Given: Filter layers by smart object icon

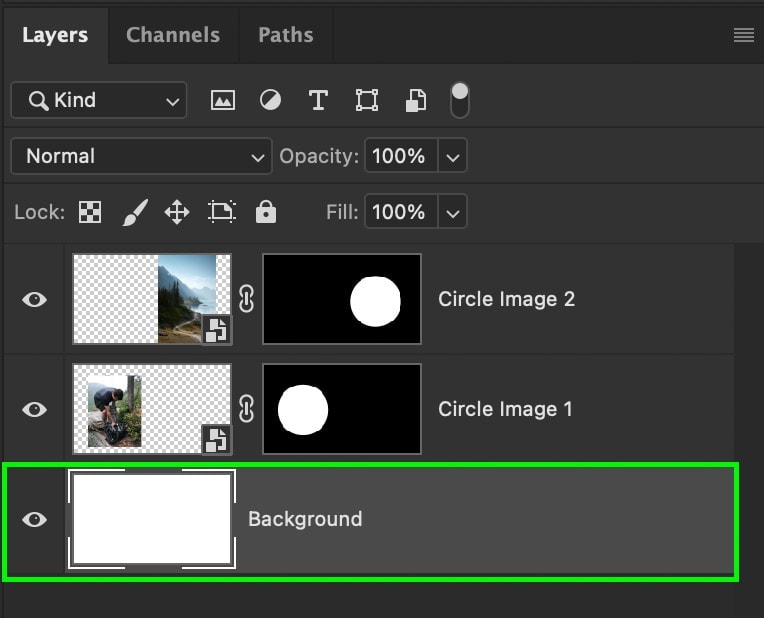Looking at the screenshot, I should tap(416, 100).
